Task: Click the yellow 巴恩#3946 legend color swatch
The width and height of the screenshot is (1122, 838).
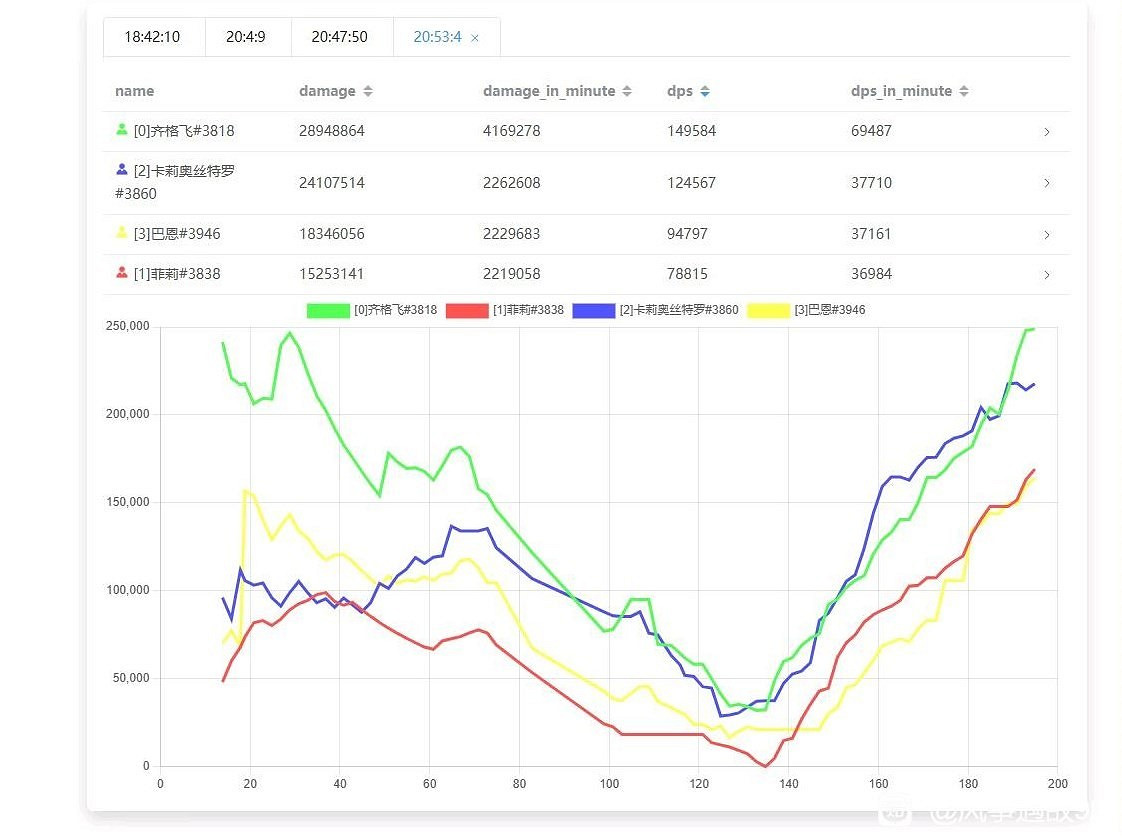Action: [x=770, y=310]
